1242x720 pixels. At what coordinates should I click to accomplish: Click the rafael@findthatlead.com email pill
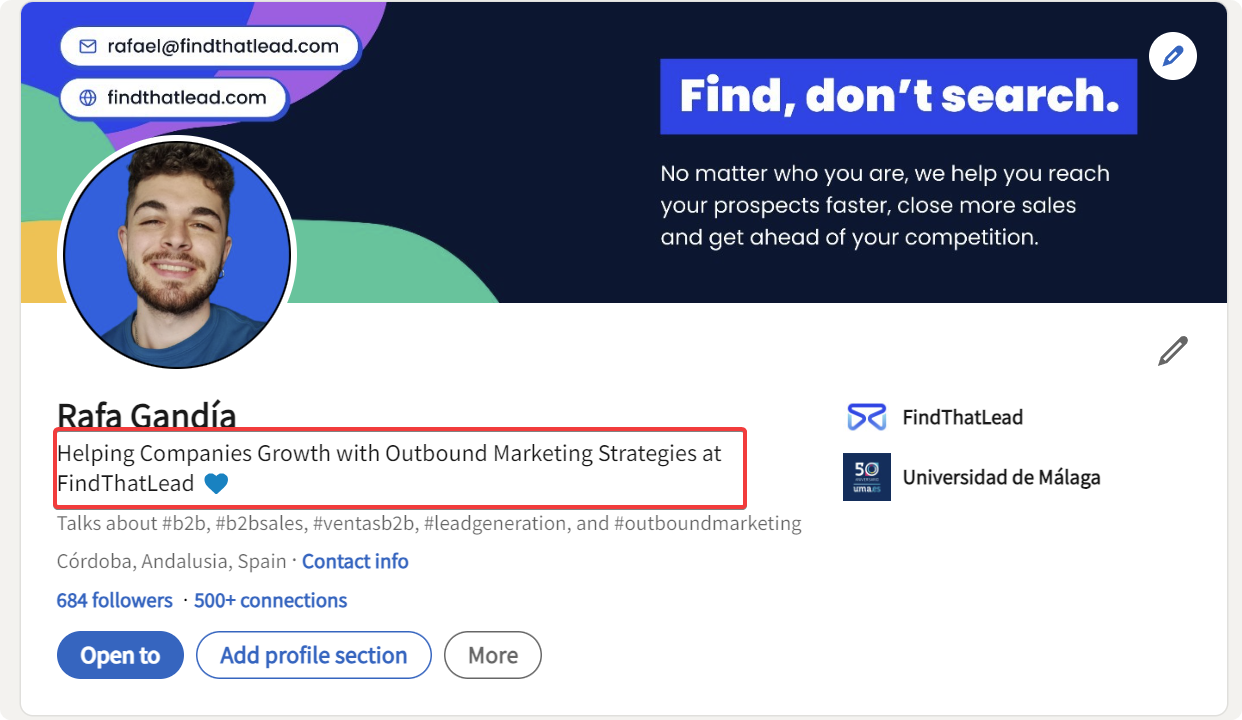(210, 46)
